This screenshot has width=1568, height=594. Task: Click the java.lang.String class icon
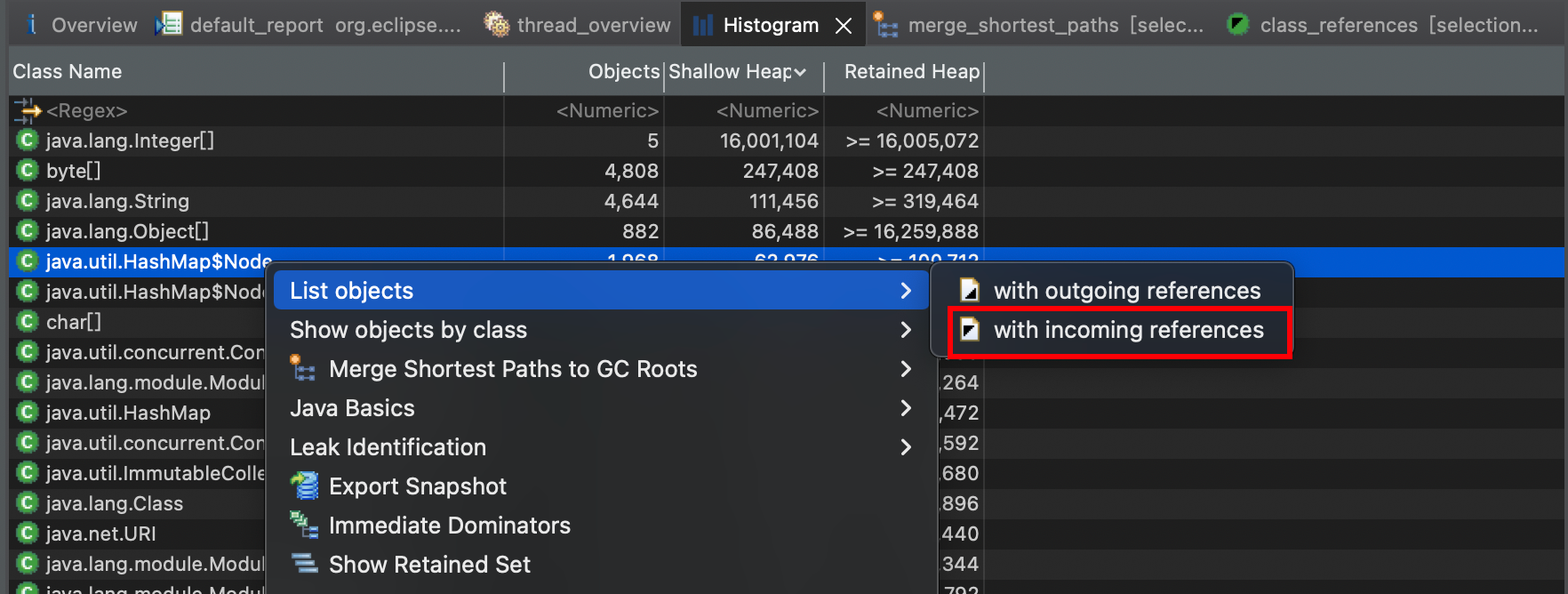point(28,201)
